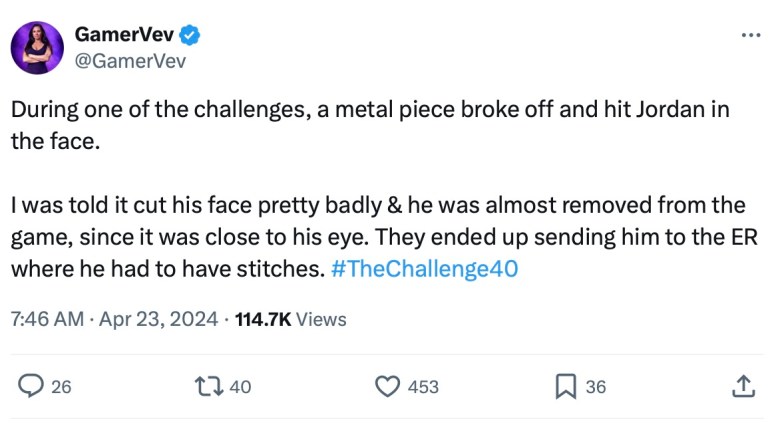780x423 pixels.
Task: Click the reply count 26
Action: pos(61,386)
